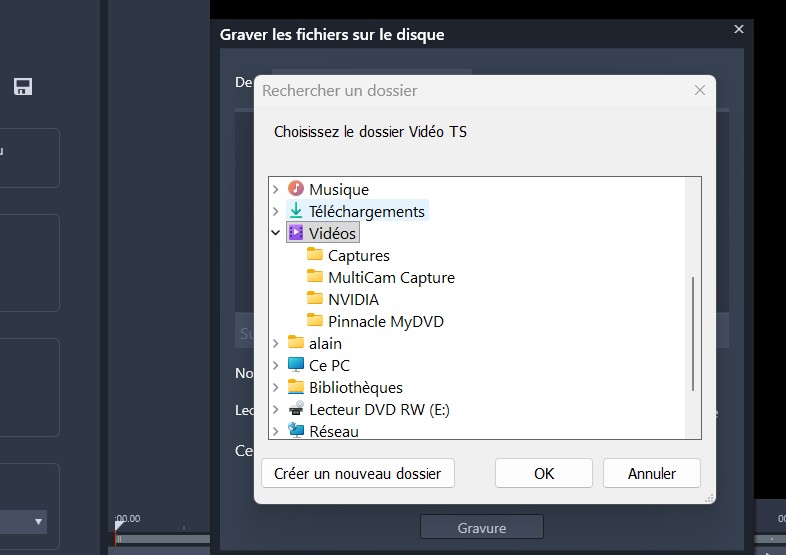786x555 pixels.
Task: Select the Téléchargements folder label
Action: (x=367, y=212)
